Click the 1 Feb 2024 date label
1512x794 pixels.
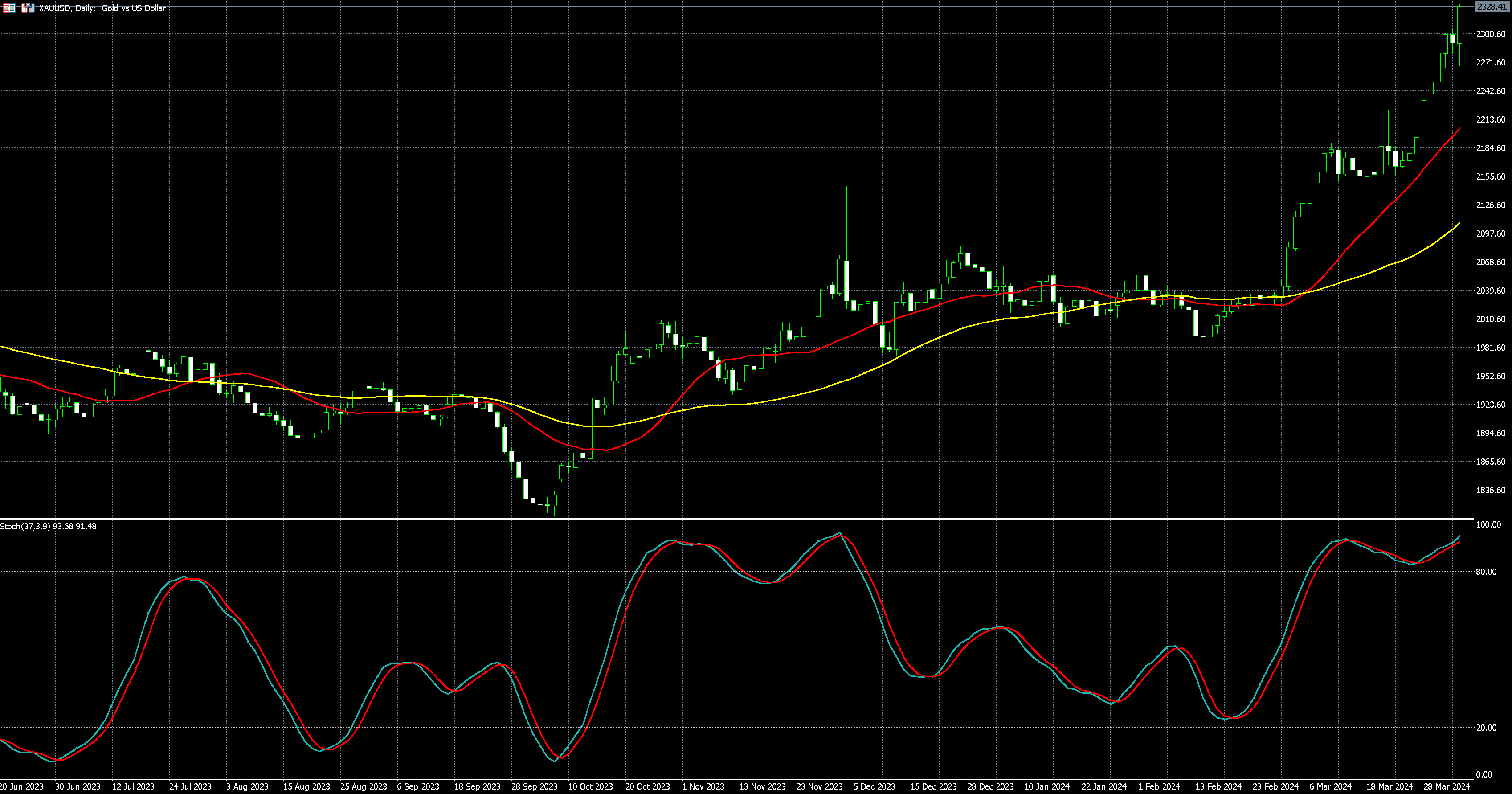click(x=1159, y=786)
